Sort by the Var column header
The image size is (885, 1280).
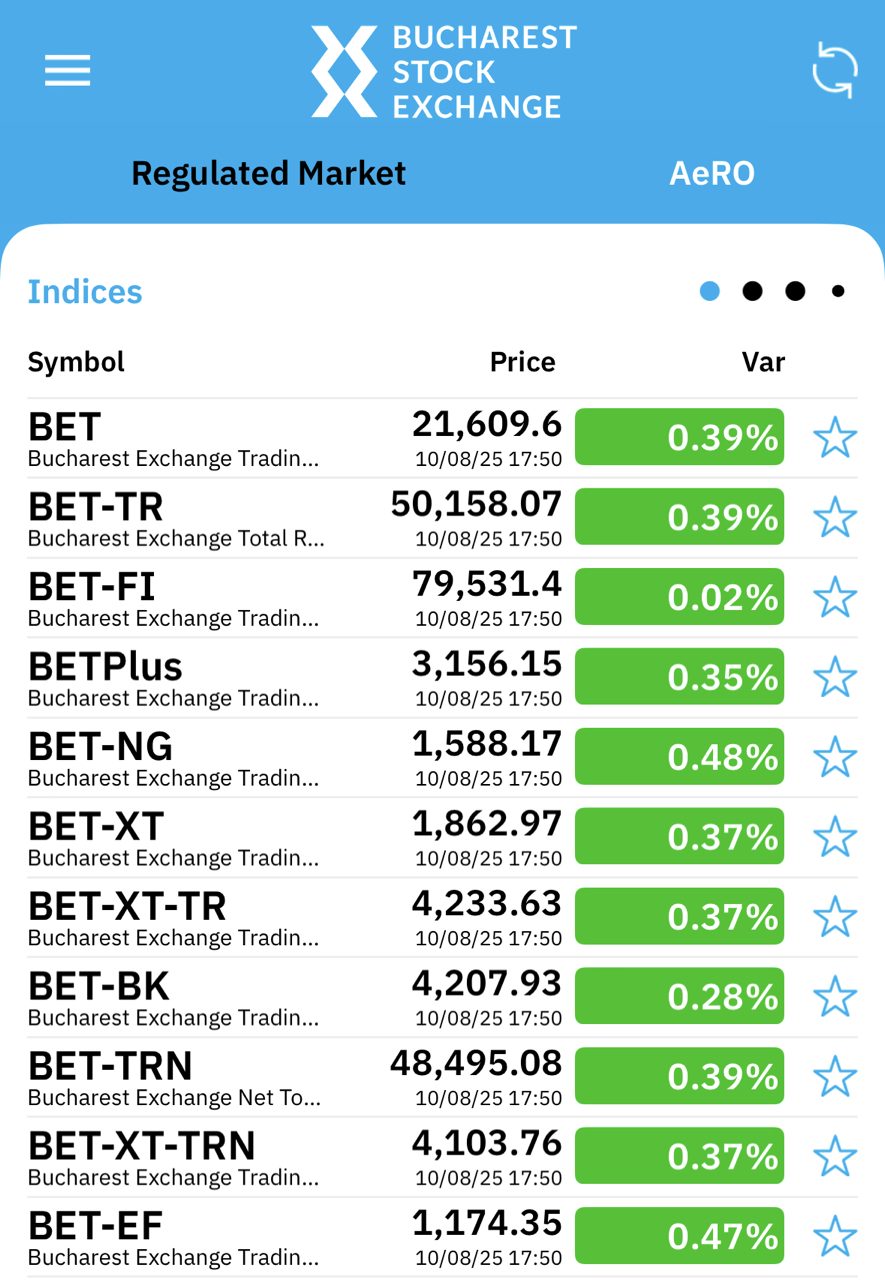[763, 362]
